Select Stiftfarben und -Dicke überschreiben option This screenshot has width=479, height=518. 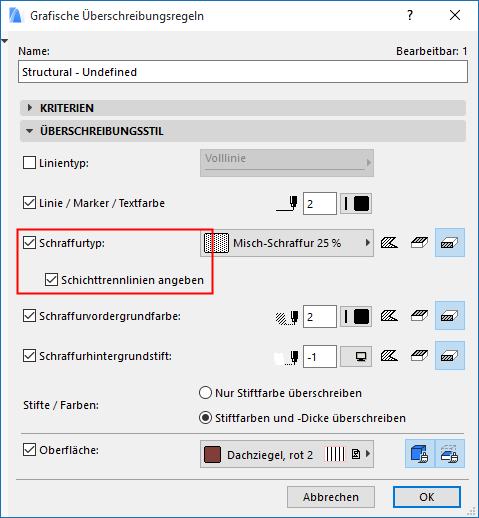coord(205,418)
